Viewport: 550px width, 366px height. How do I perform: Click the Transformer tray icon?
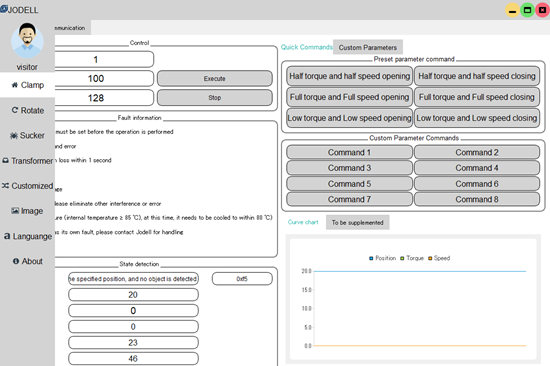click(5, 160)
